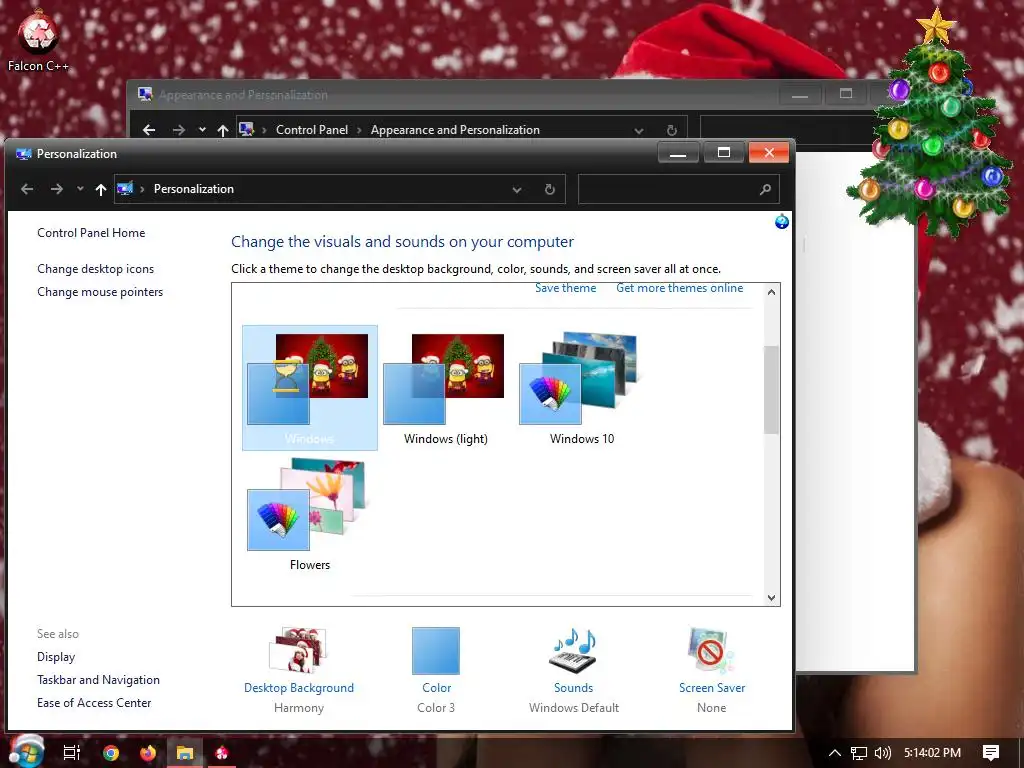Click the Save theme link

click(566, 288)
